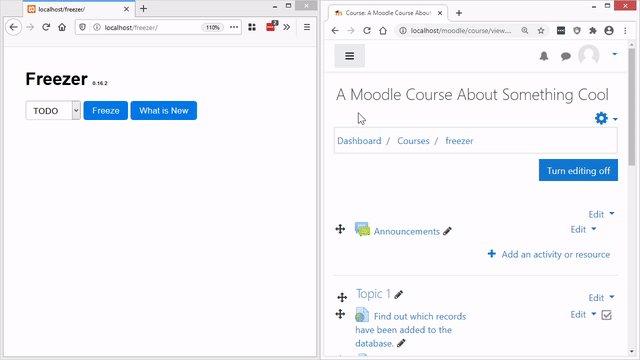
Task: Open Moodle messages speech bubble
Action: click(565, 56)
